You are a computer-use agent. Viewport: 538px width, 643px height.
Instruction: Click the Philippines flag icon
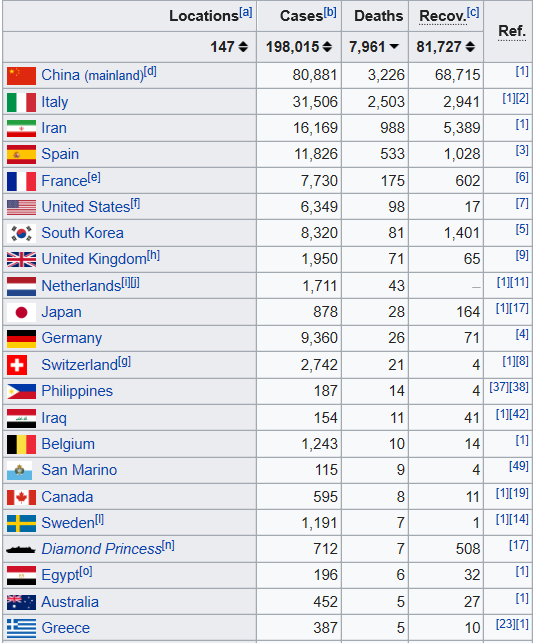(x=21, y=392)
